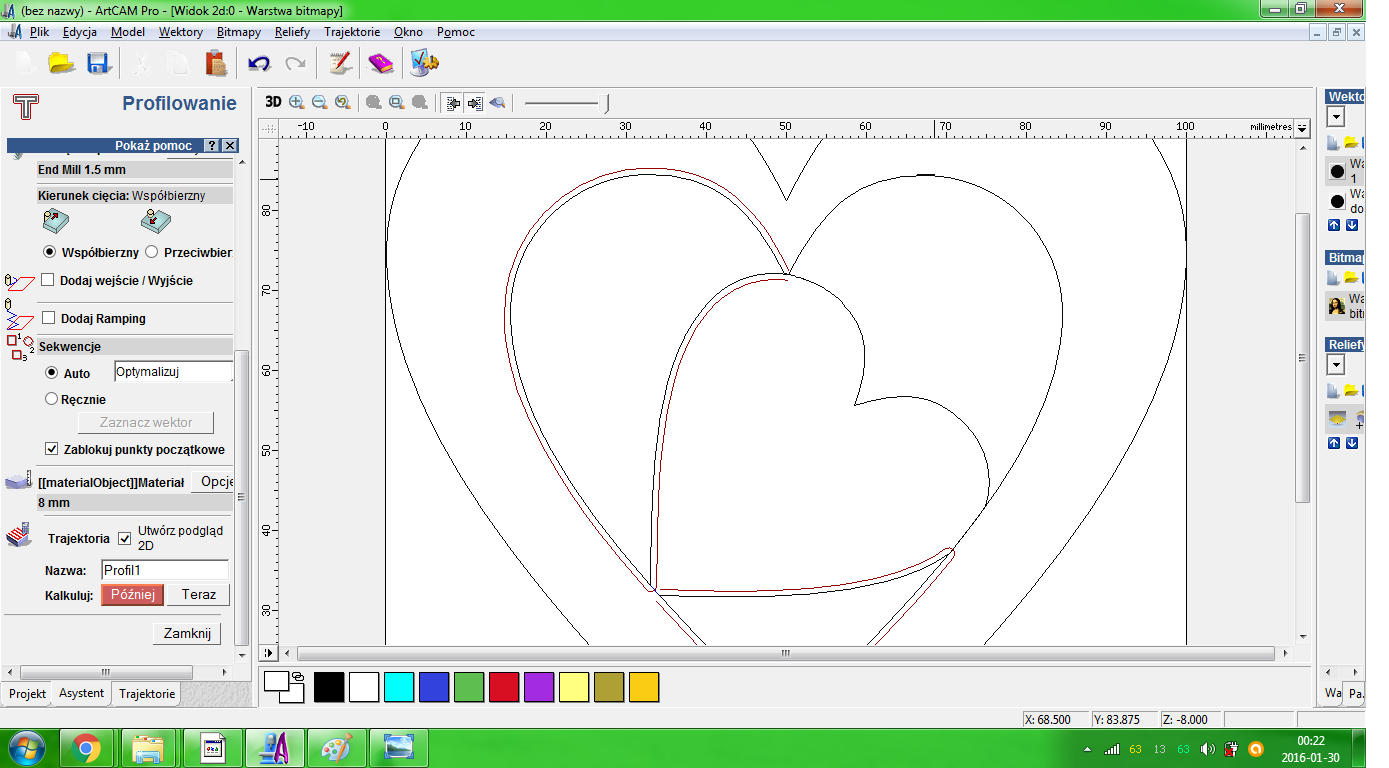Click the left-arrow bitmap/vector toggle icon in view toolbar
This screenshot has width=1389, height=768.
452,102
